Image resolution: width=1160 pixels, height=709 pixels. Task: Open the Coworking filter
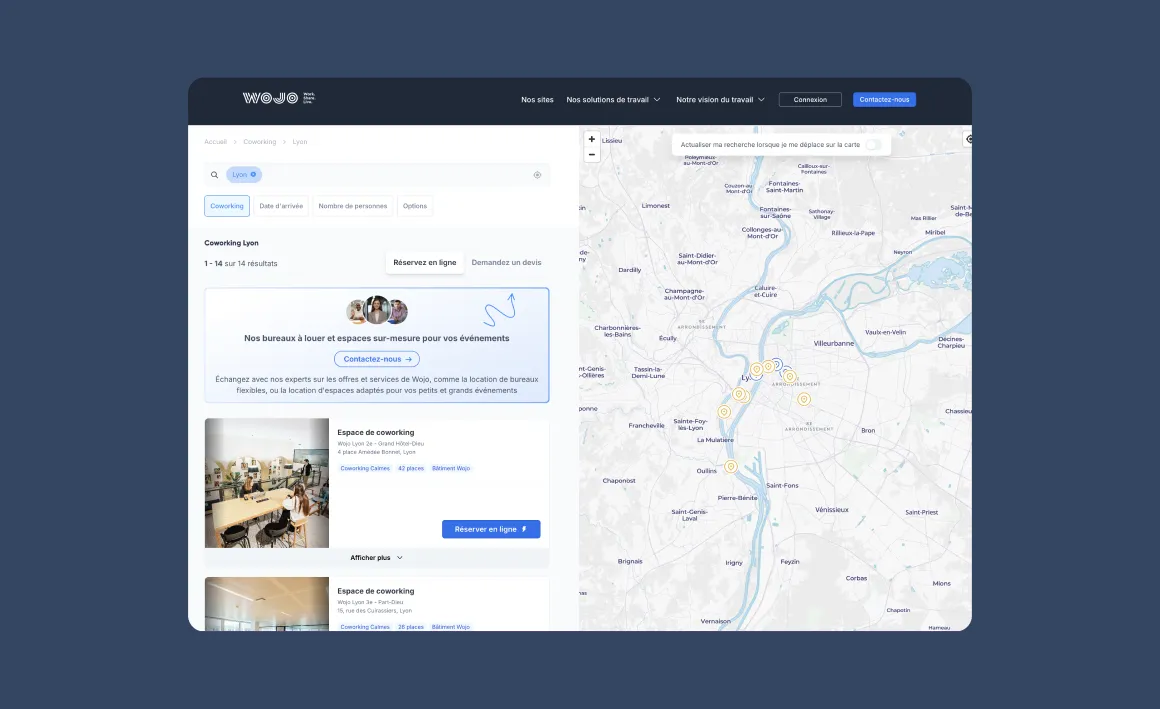(226, 206)
